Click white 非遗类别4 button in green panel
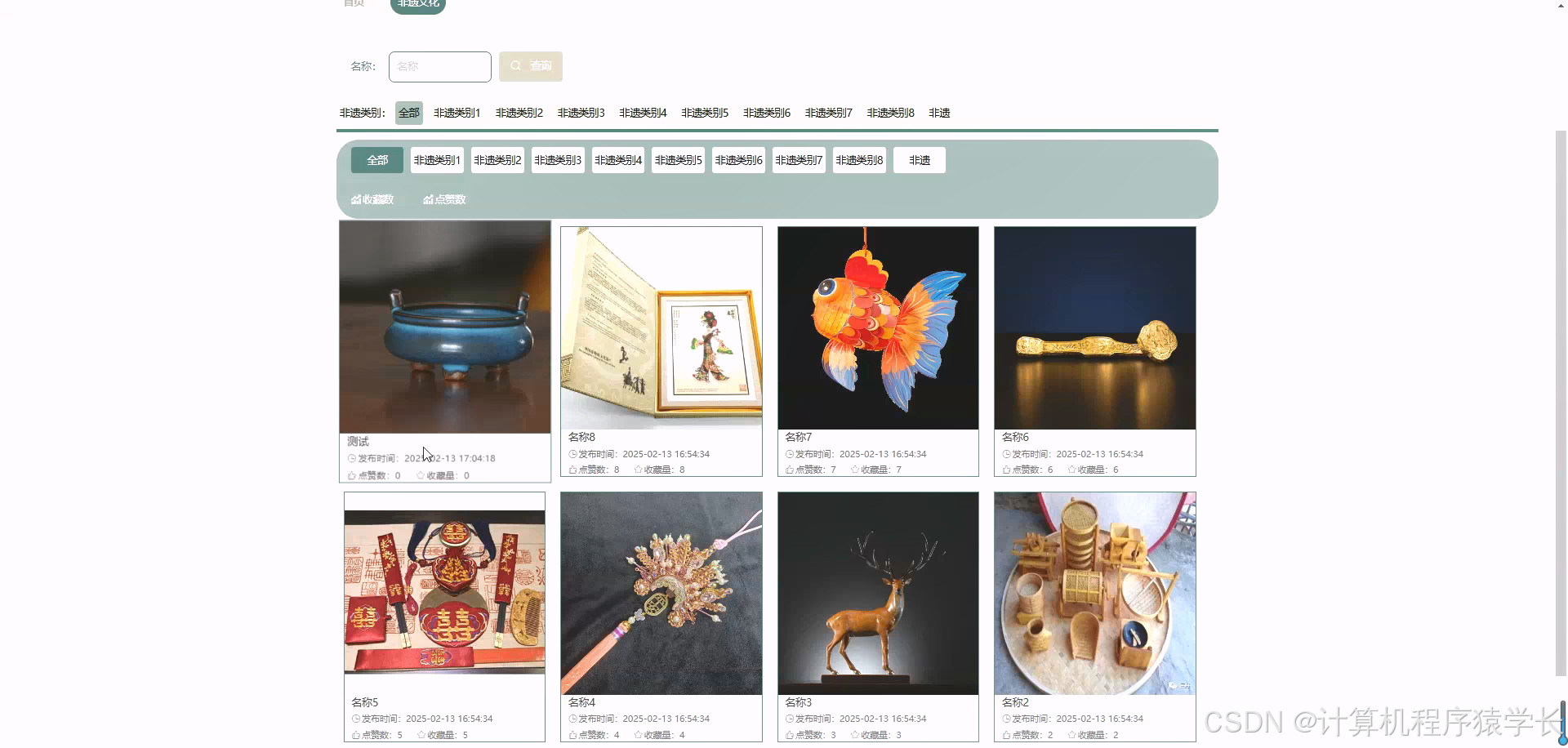The width and height of the screenshot is (1568, 748). point(618,160)
